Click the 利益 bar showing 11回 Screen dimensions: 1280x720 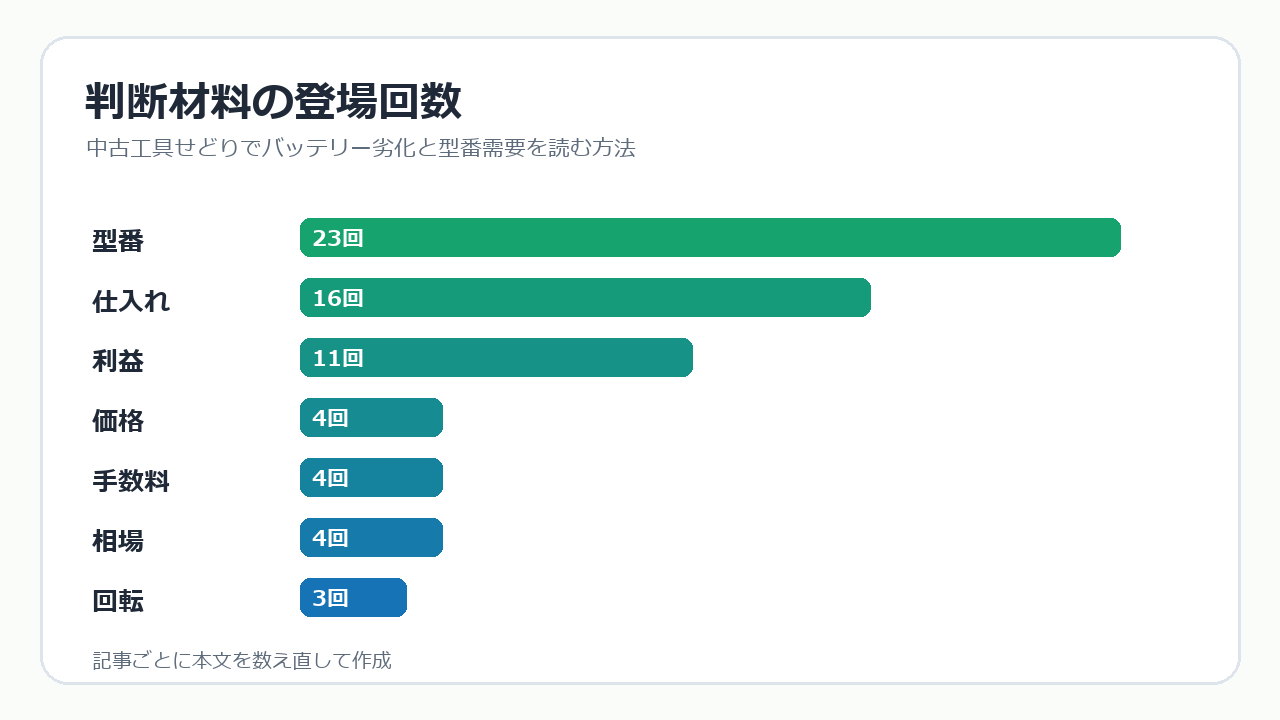(496, 358)
